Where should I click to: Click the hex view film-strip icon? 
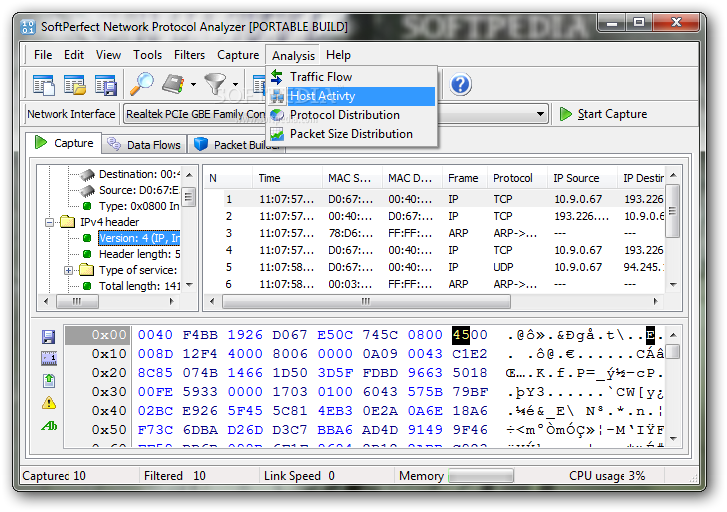pyautogui.click(x=49, y=358)
